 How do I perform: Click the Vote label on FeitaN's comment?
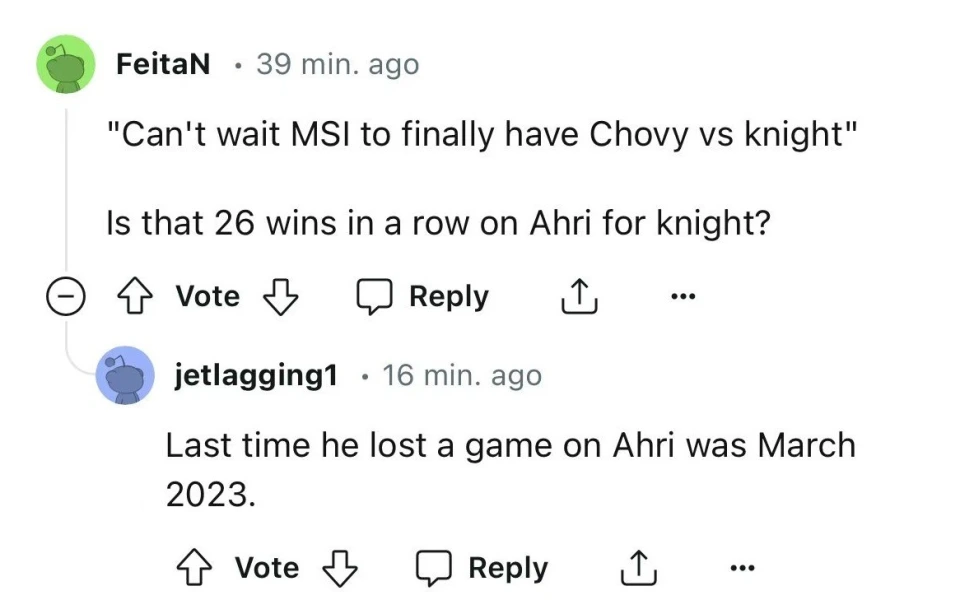coord(208,297)
